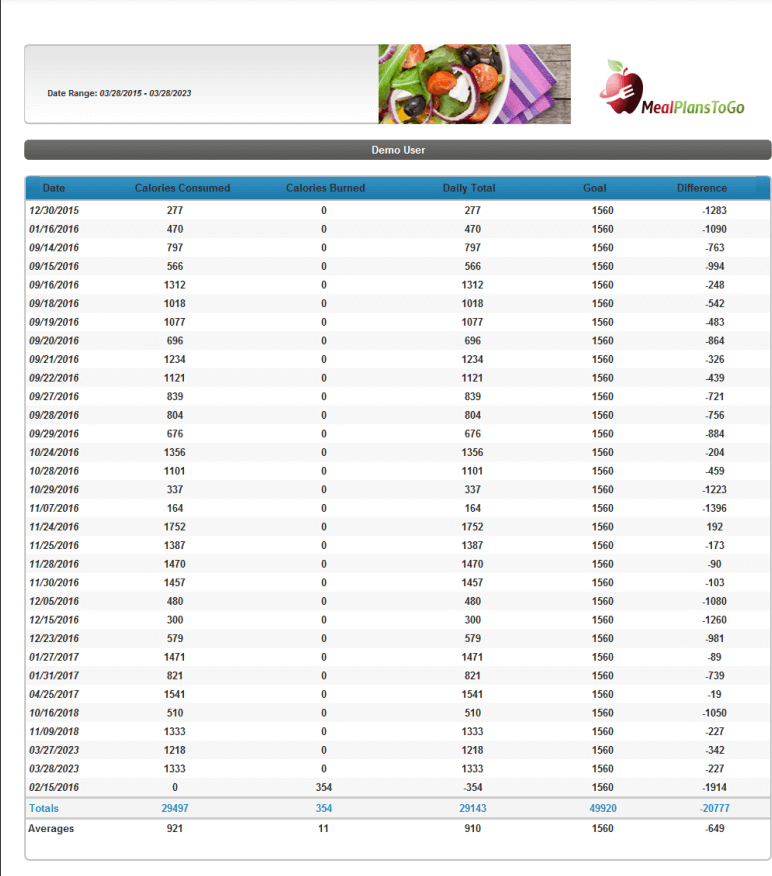Click date 11/25/2016
The image size is (772, 876).
(54, 545)
